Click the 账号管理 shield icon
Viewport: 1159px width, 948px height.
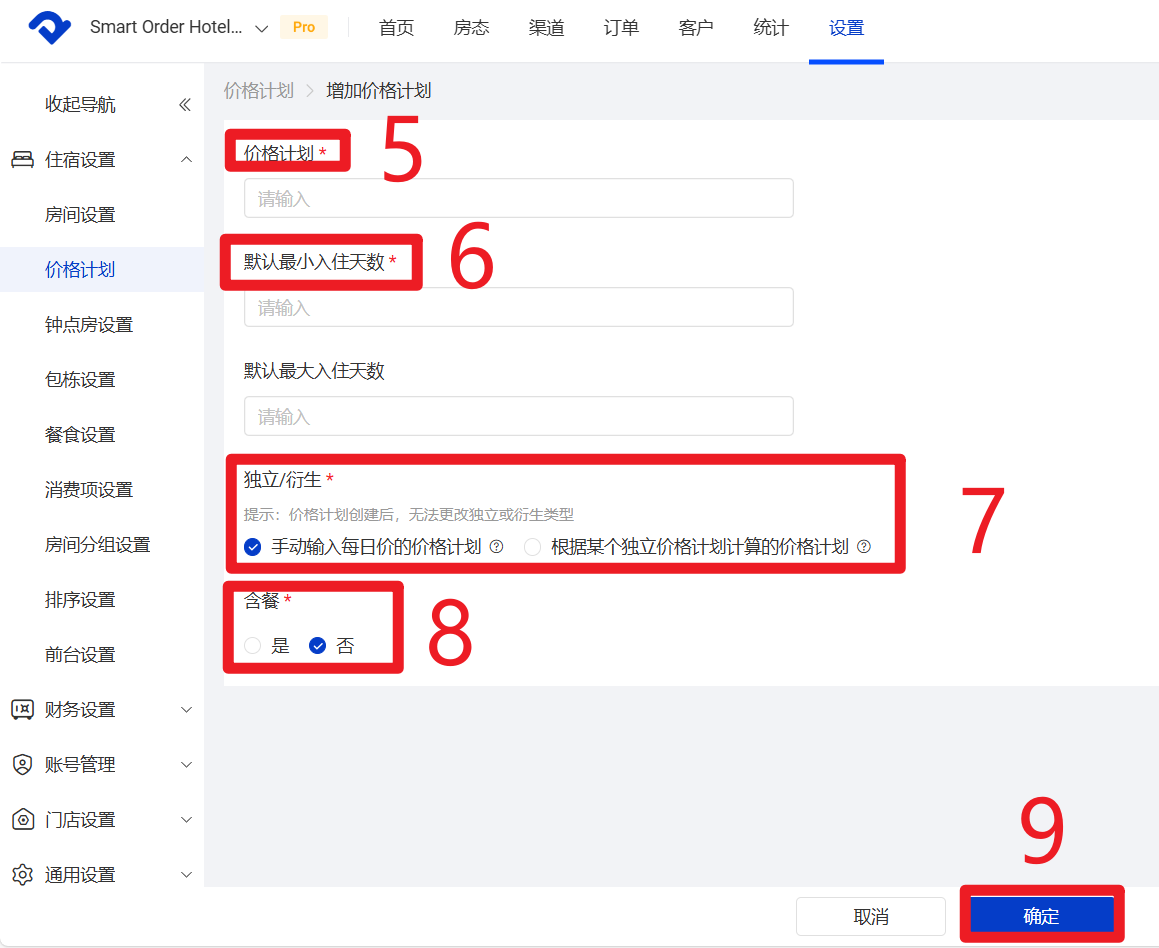pyautogui.click(x=22, y=765)
